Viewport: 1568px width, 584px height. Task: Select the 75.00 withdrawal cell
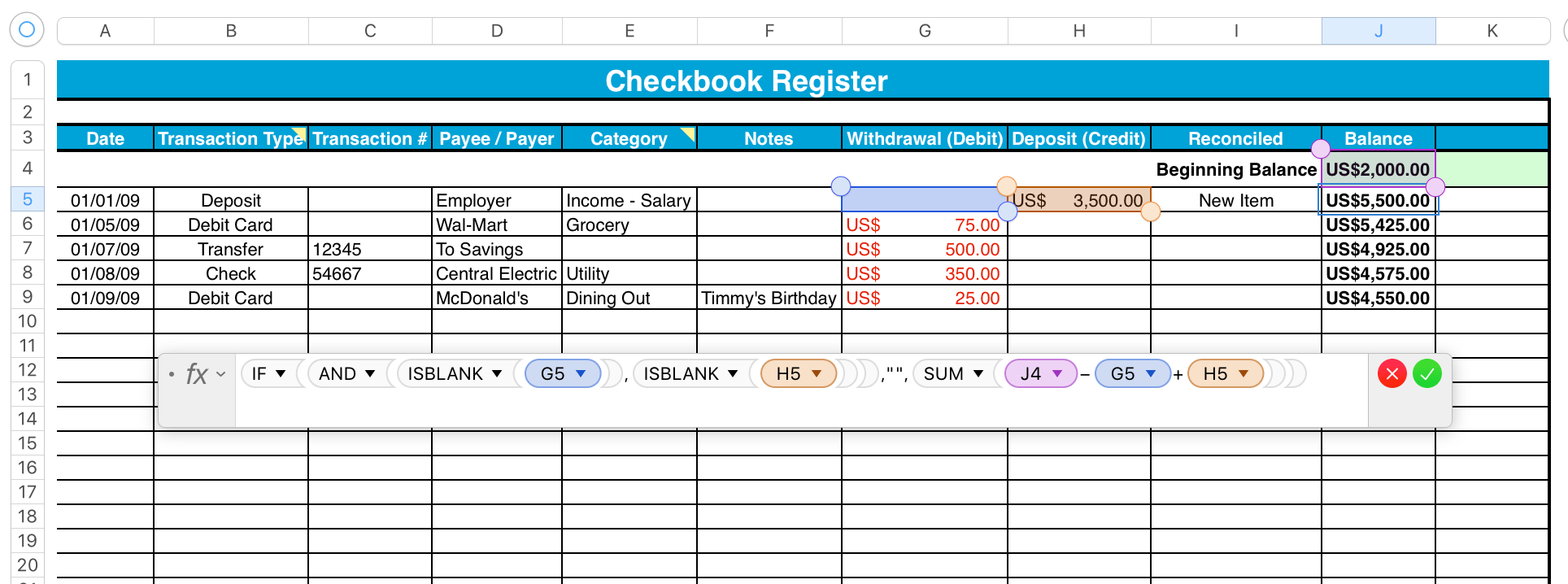click(x=925, y=224)
